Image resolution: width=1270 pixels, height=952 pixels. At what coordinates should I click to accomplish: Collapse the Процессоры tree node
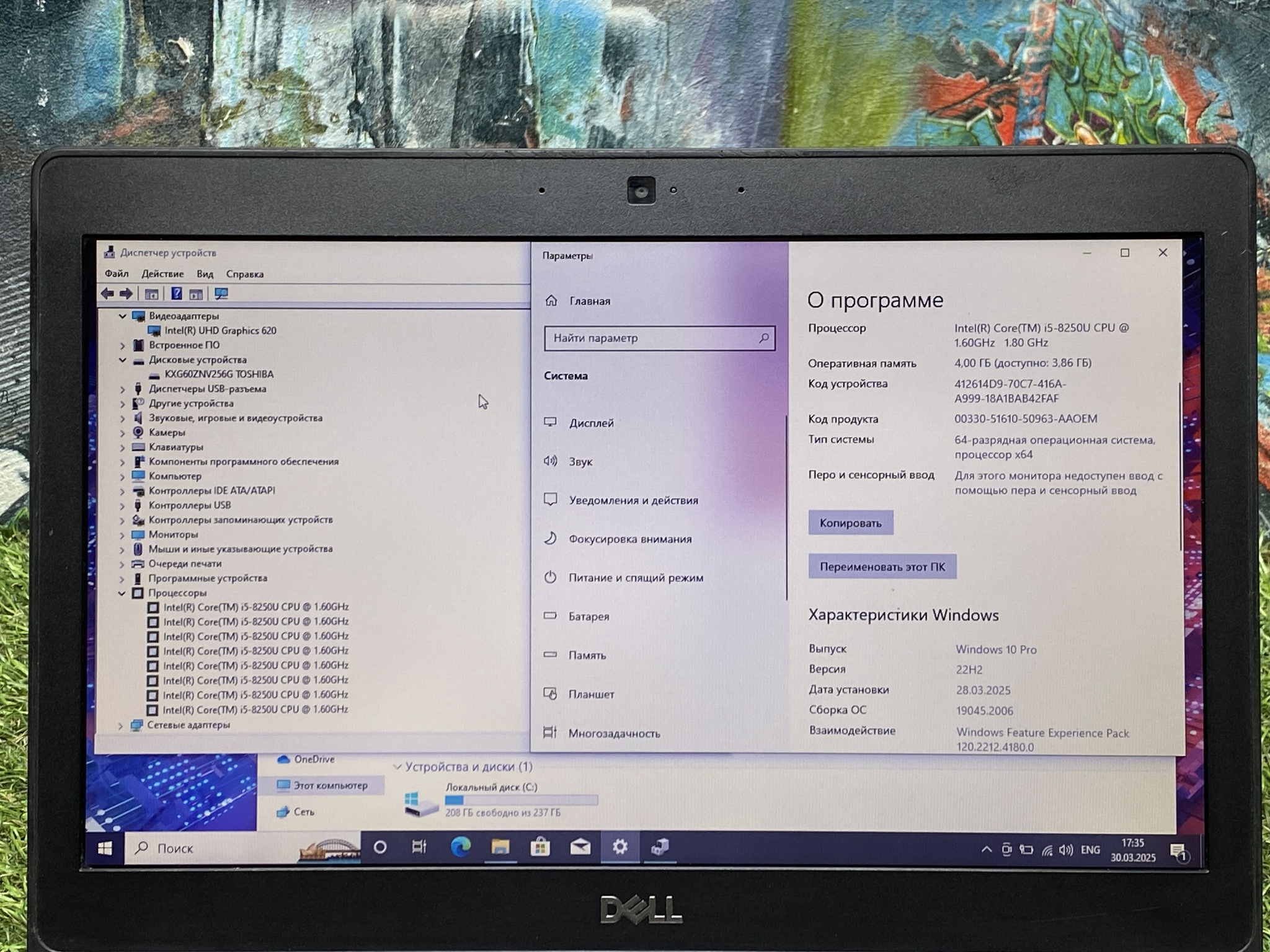pyautogui.click(x=122, y=593)
